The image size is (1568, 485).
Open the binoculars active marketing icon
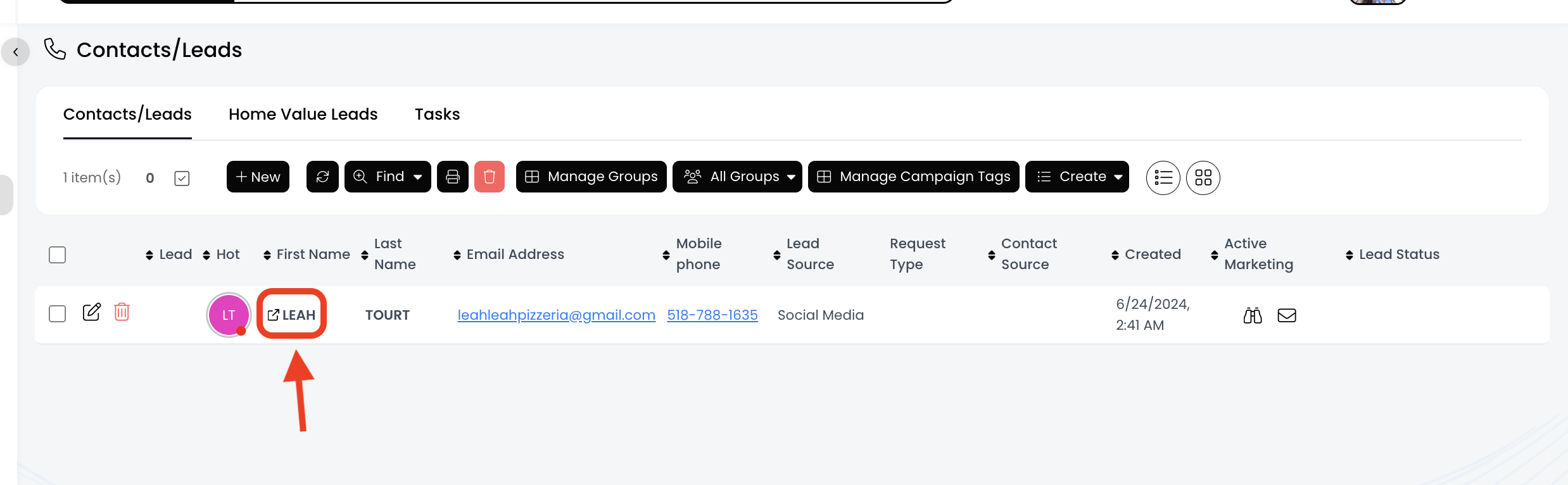pos(1253,315)
